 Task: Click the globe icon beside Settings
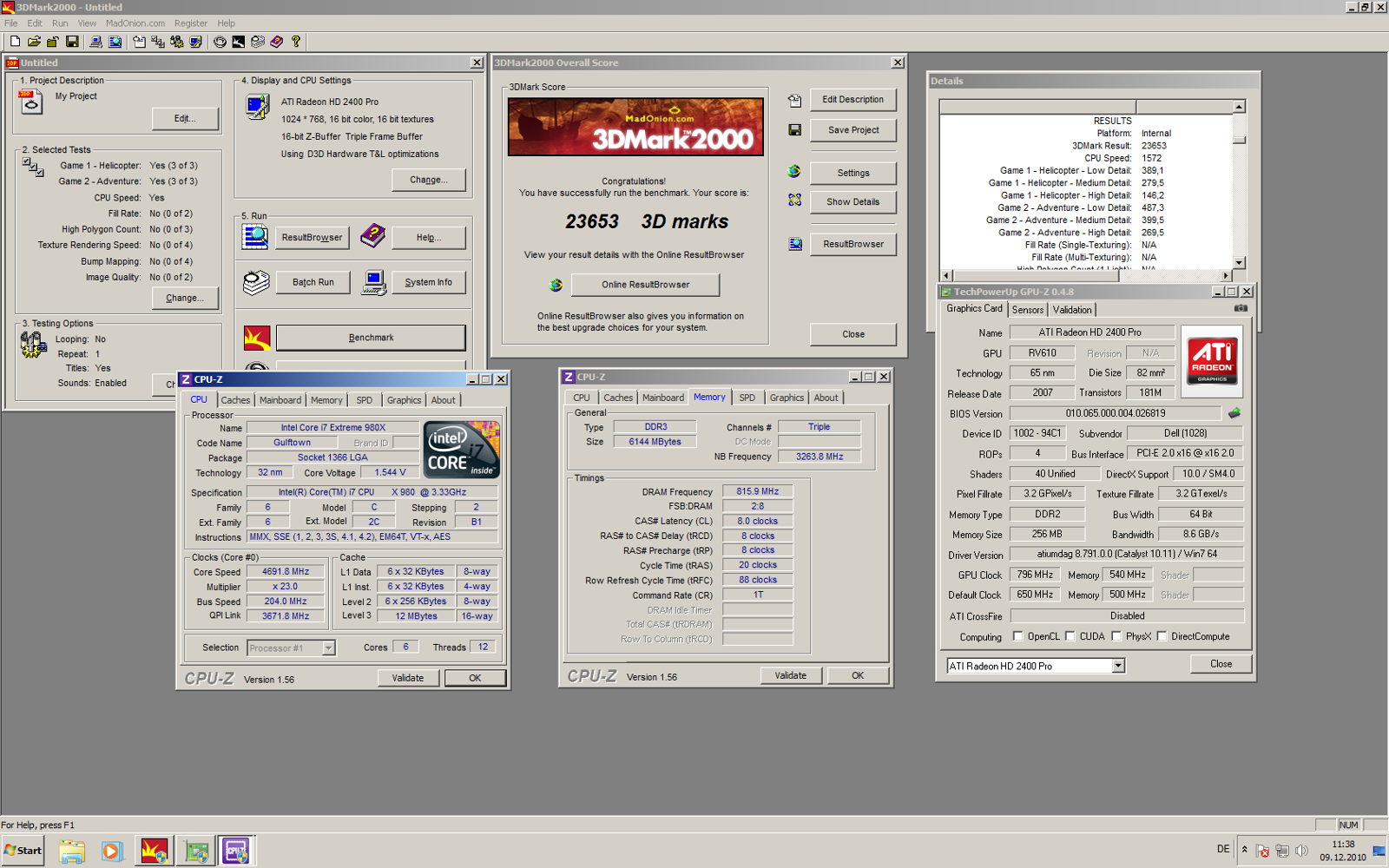coord(794,172)
